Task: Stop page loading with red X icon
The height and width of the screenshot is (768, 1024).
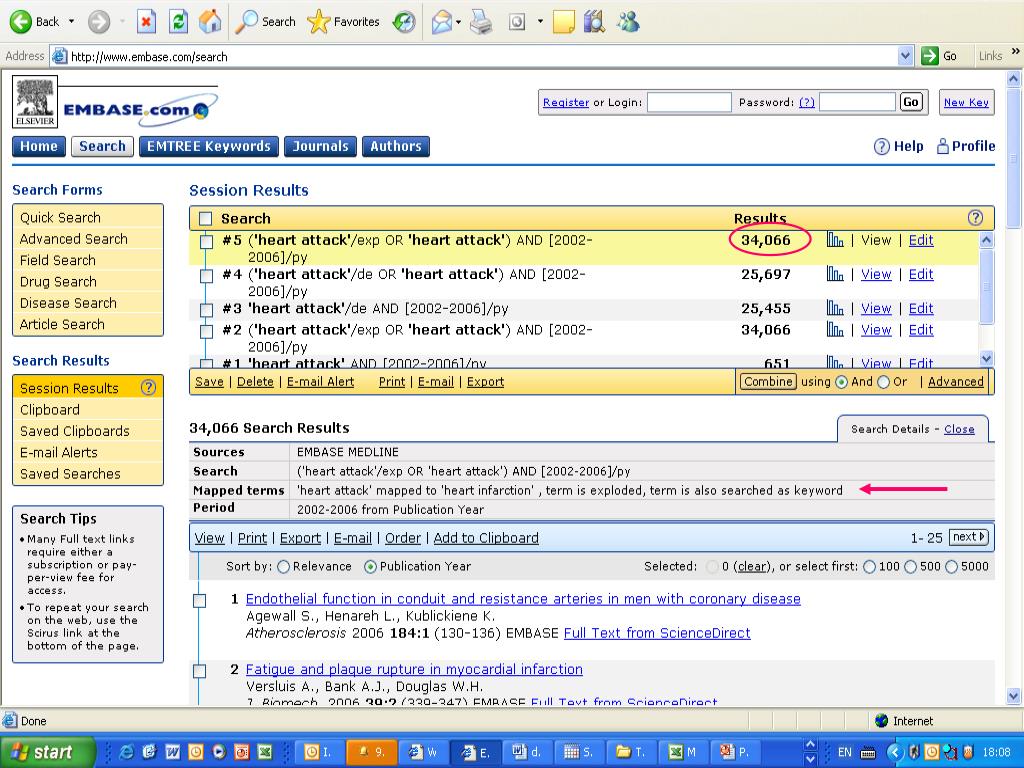Action: tap(146, 22)
